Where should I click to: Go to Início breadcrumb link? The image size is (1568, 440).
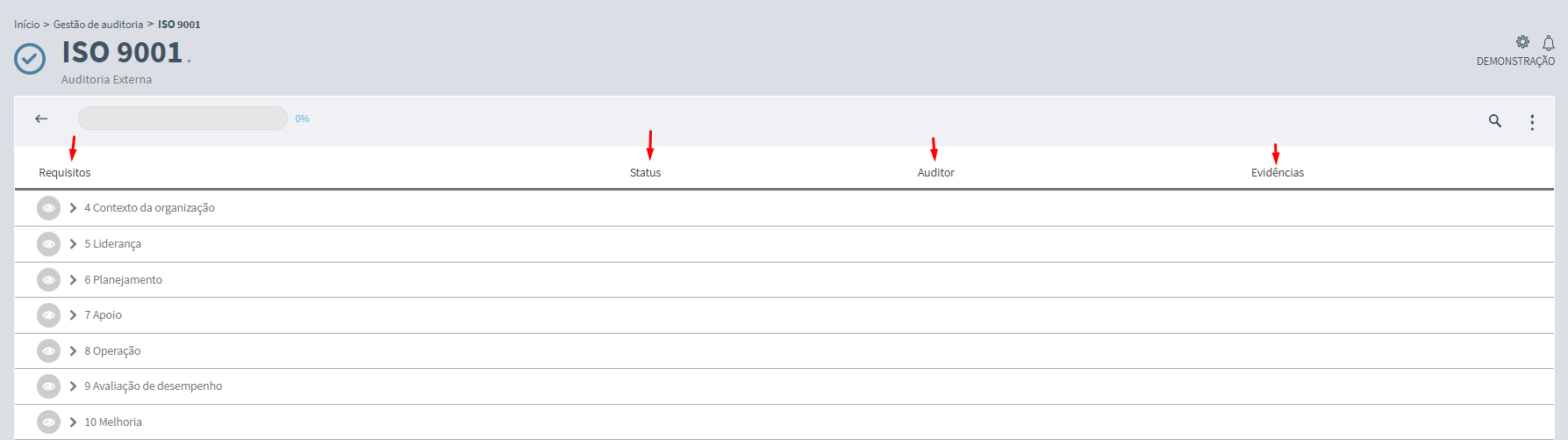coord(26,25)
